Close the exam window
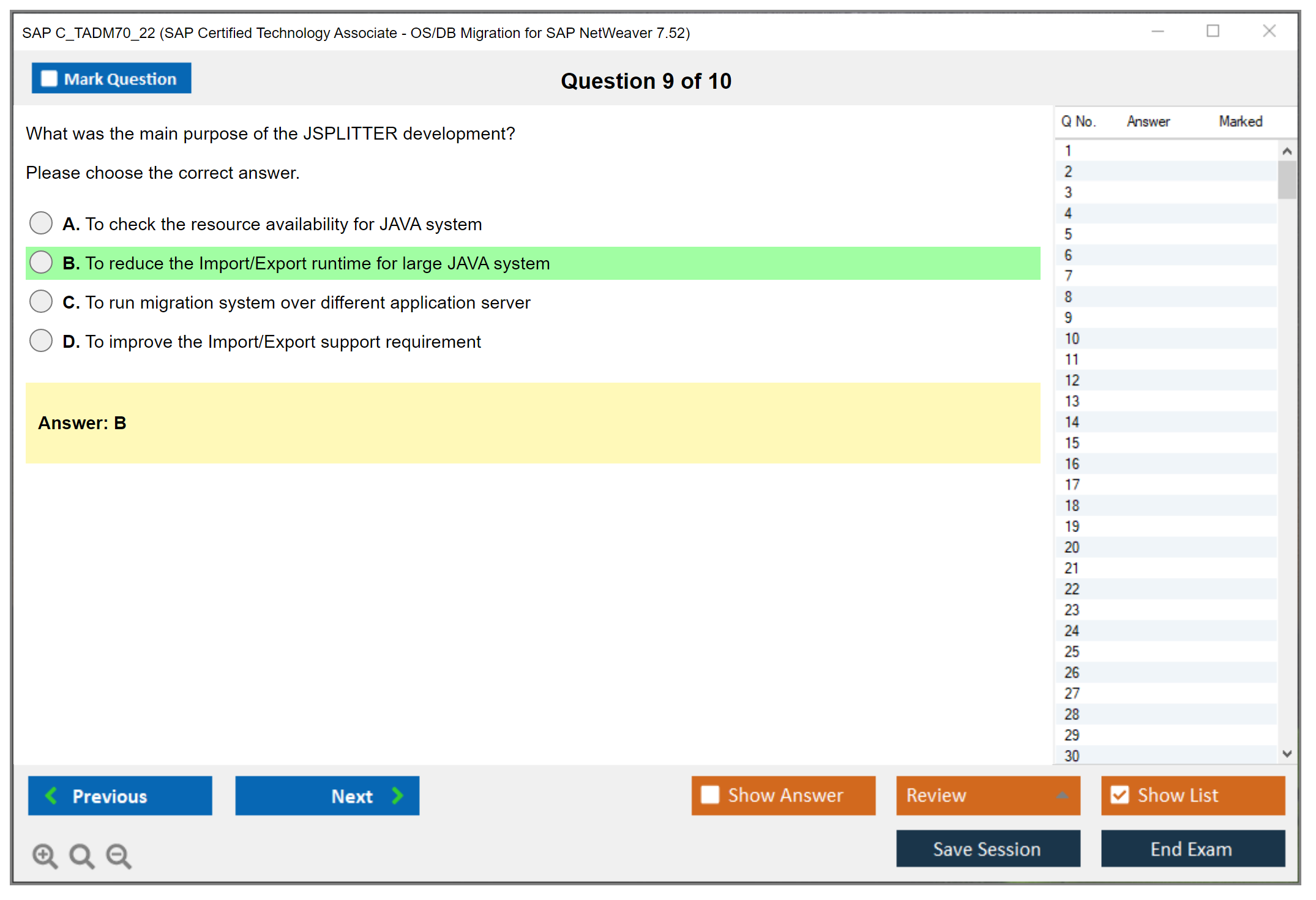Screen dimensions: 1316x900 [1269, 31]
